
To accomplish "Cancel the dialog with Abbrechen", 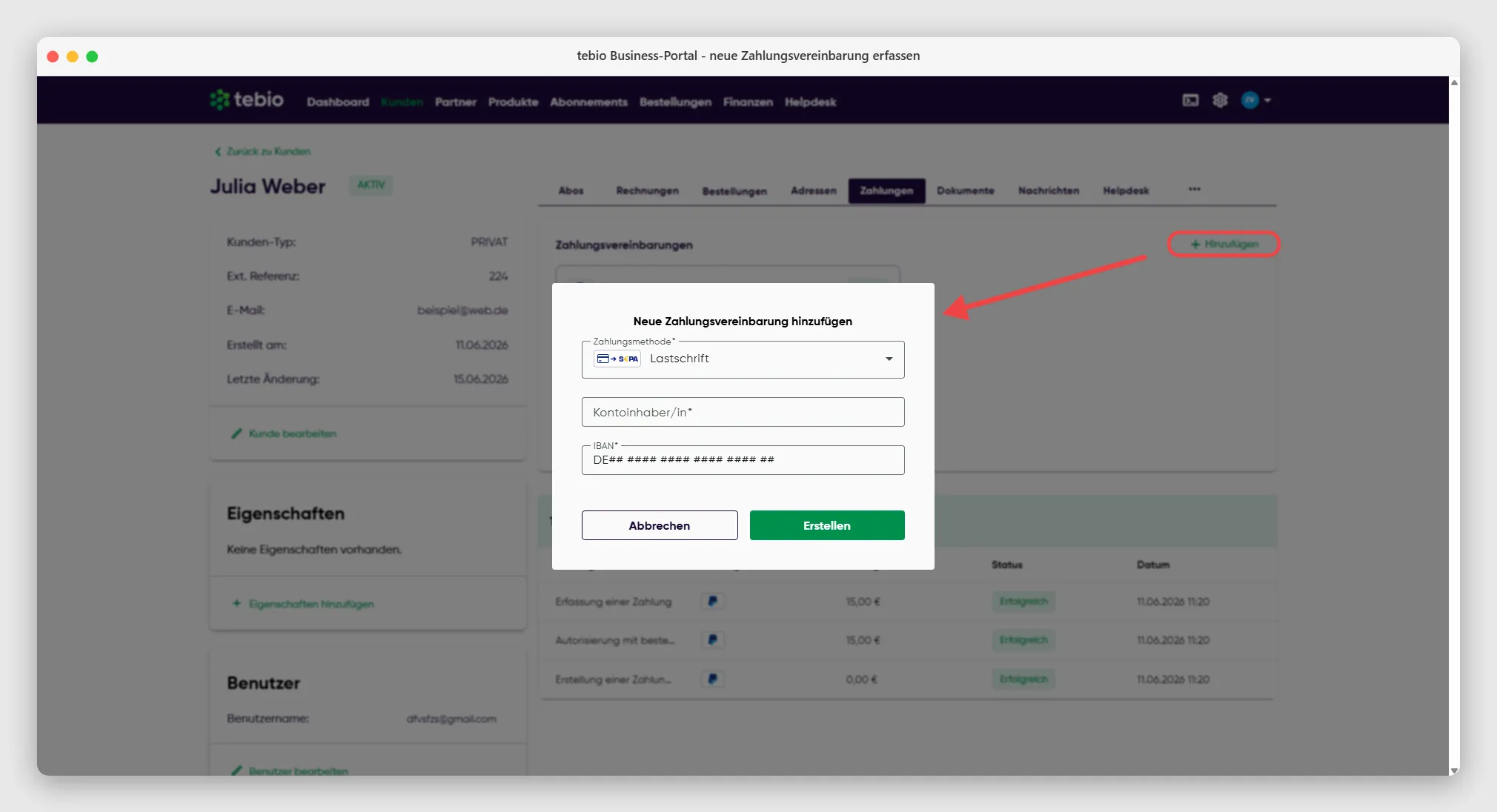I will (x=660, y=525).
